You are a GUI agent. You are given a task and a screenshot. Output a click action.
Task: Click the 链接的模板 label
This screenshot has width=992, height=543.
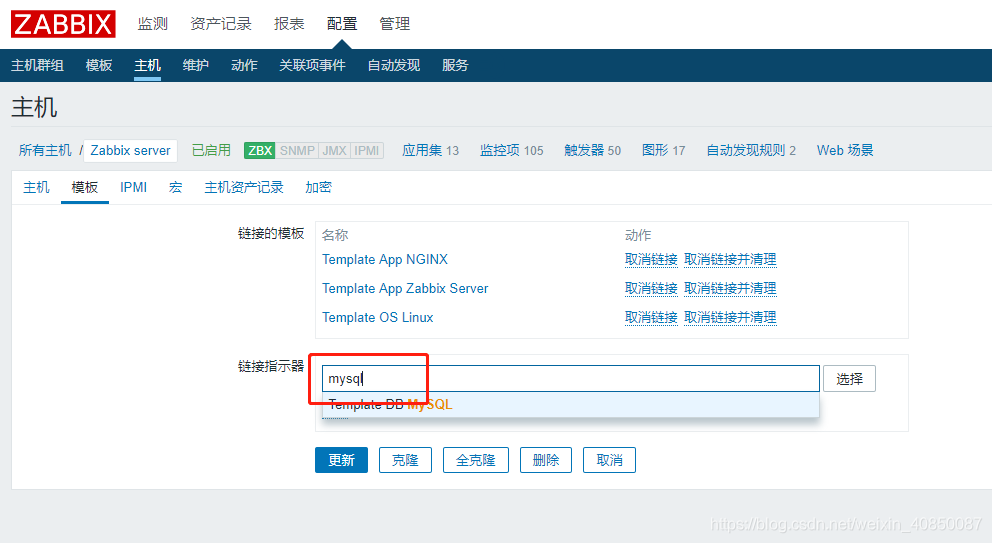click(271, 234)
